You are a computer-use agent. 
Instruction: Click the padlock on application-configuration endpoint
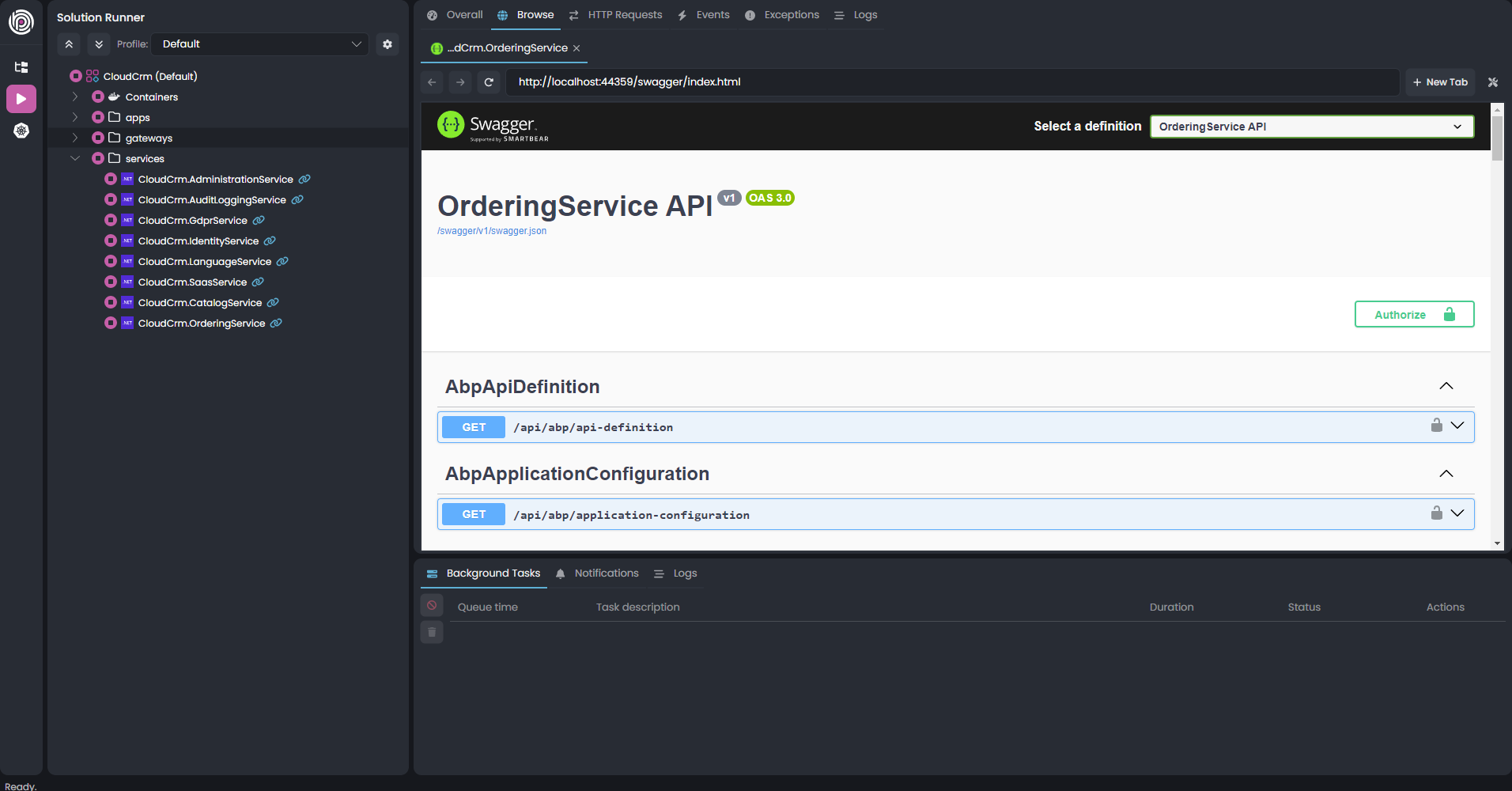(1435, 513)
